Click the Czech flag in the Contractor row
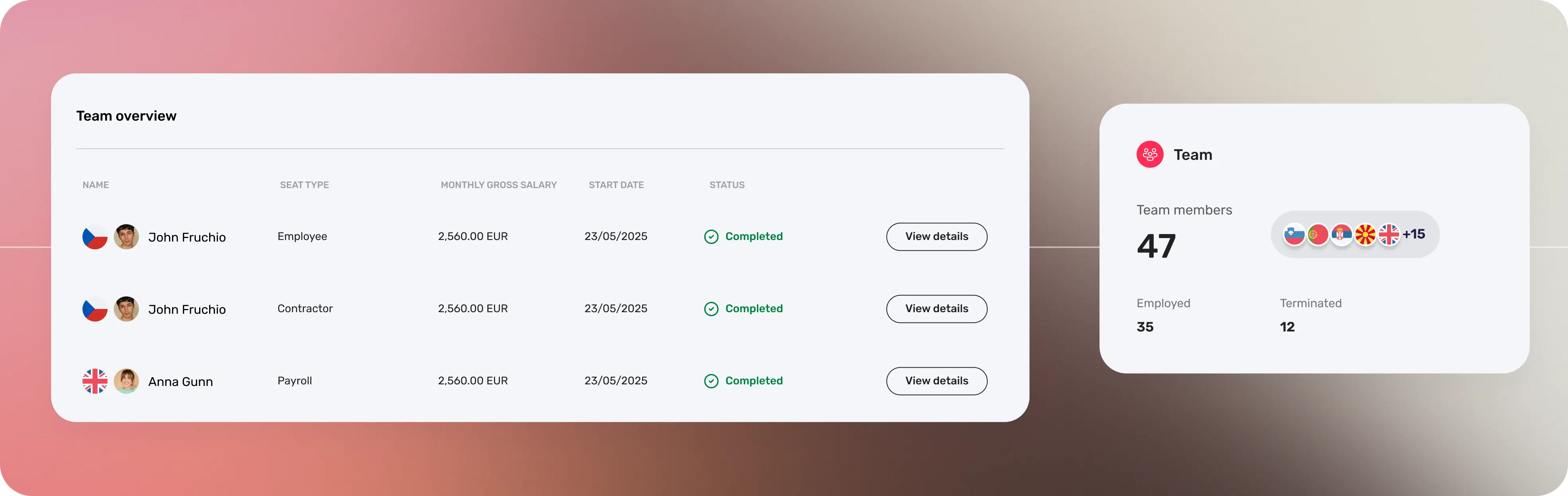The image size is (1568, 496). [95, 309]
